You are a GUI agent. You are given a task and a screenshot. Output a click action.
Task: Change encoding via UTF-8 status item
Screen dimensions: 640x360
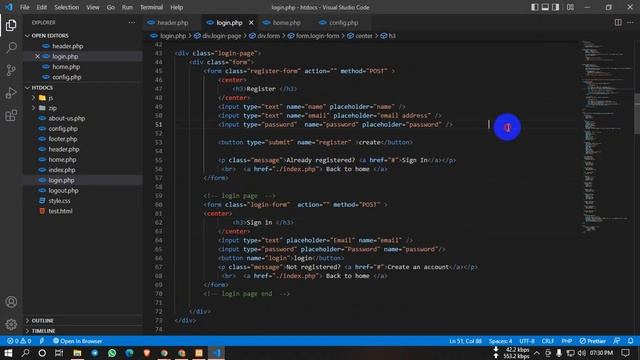(527, 341)
